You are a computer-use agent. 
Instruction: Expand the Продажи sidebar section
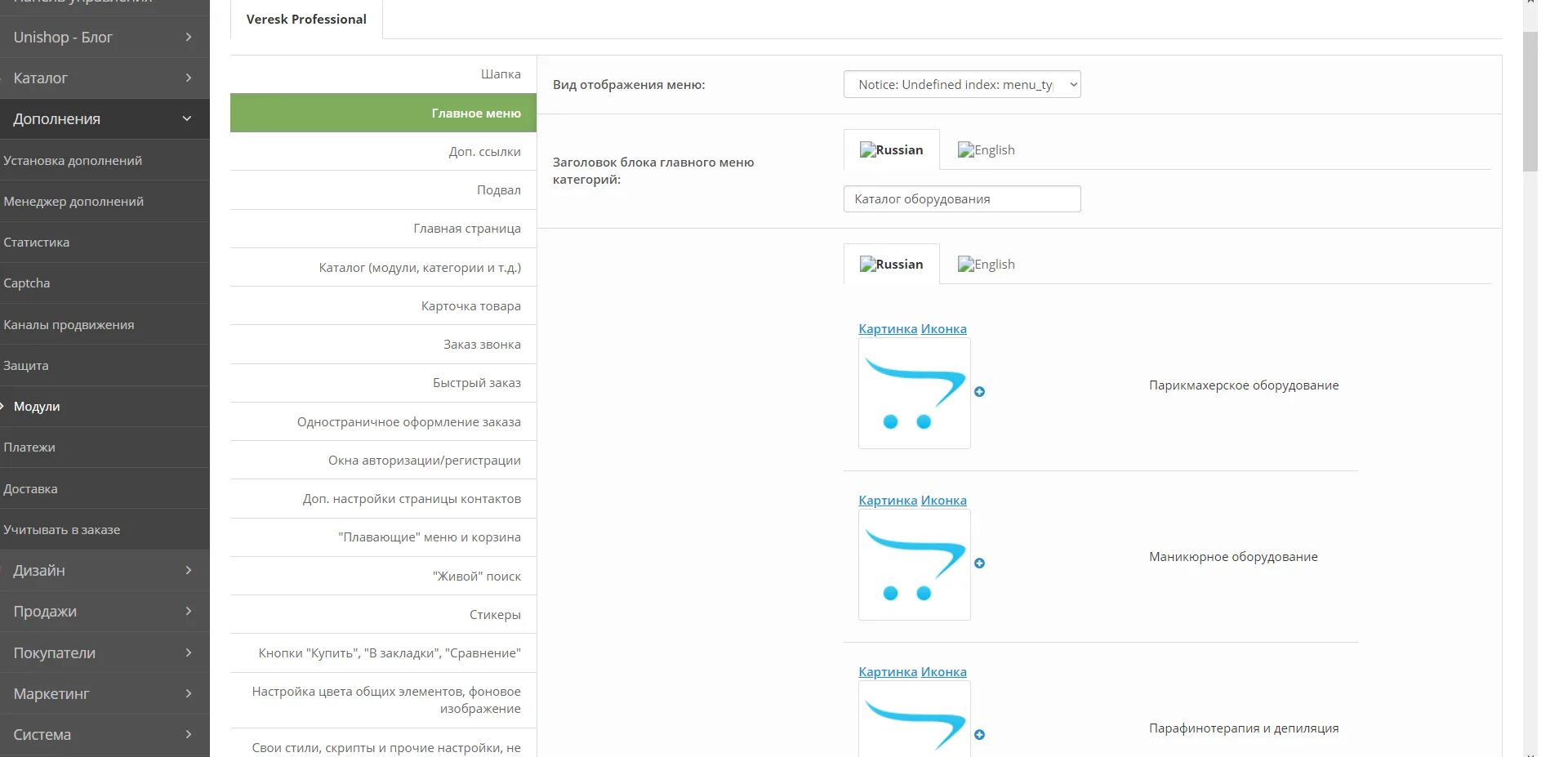click(x=105, y=611)
